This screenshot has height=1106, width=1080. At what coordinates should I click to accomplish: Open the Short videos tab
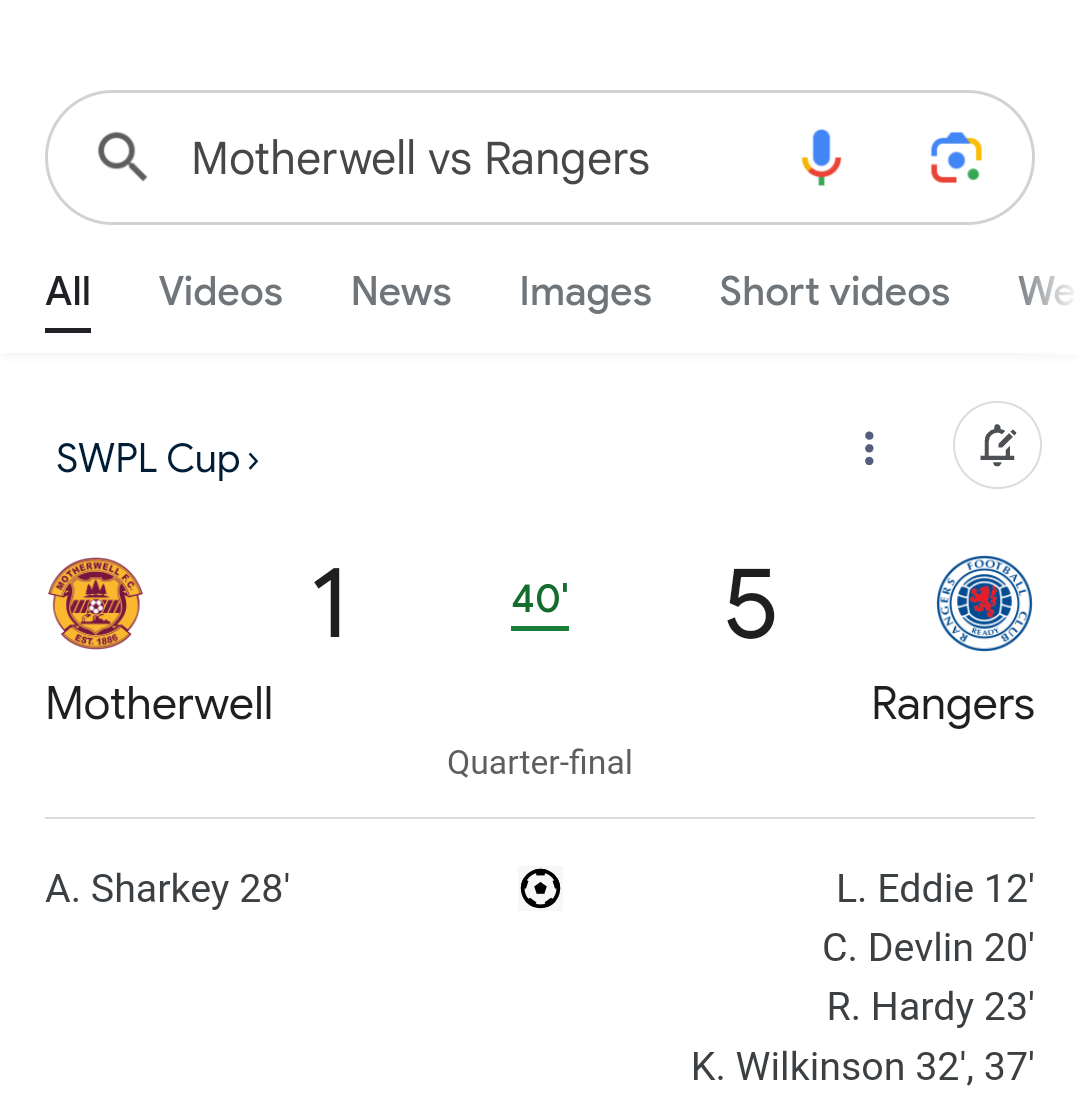(x=835, y=291)
